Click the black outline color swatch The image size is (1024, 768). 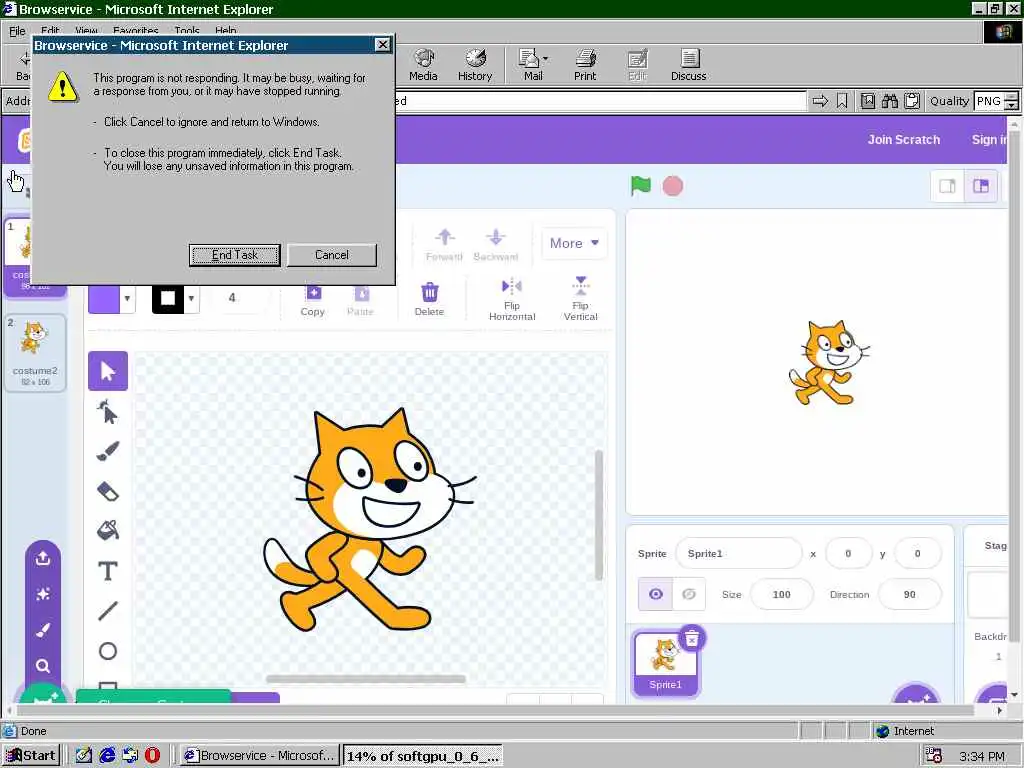(x=168, y=298)
